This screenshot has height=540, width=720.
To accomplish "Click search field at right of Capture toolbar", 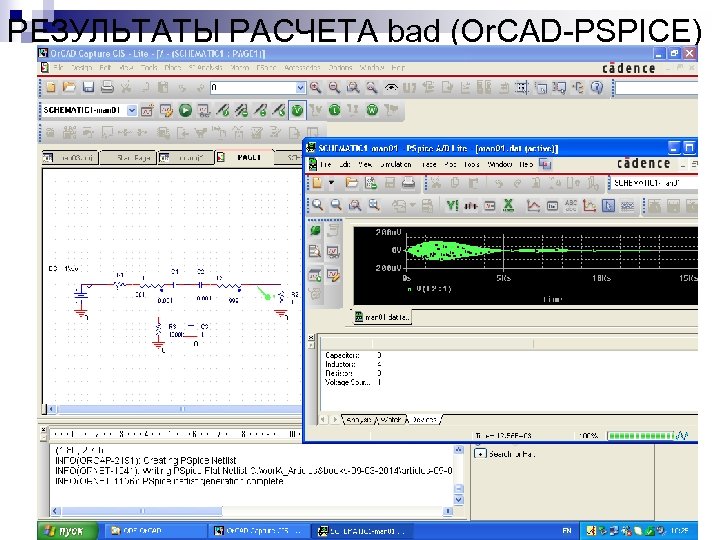I will tap(656, 87).
